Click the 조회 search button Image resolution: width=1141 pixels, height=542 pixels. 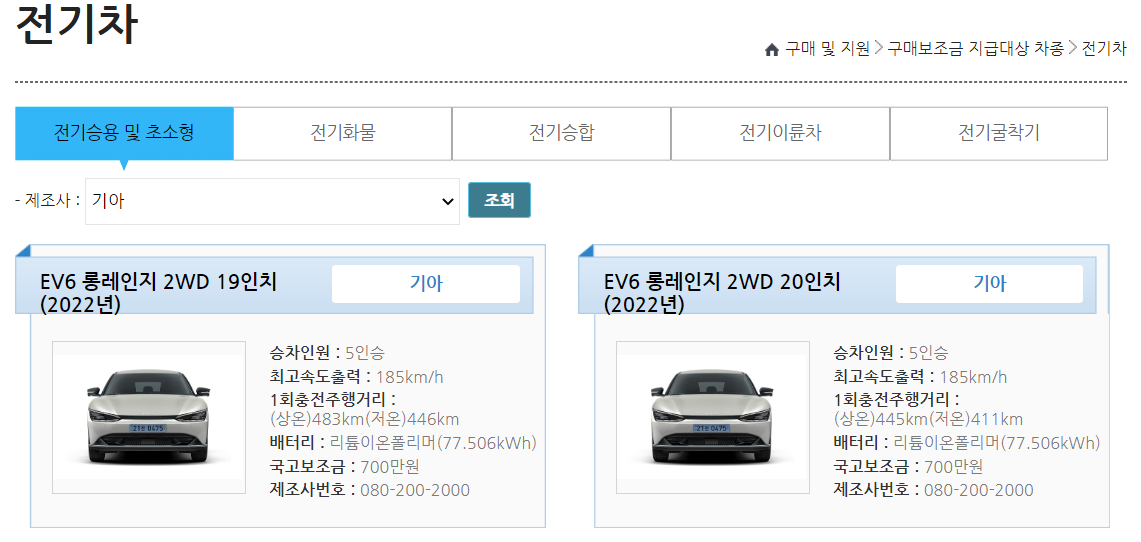pyautogui.click(x=499, y=200)
